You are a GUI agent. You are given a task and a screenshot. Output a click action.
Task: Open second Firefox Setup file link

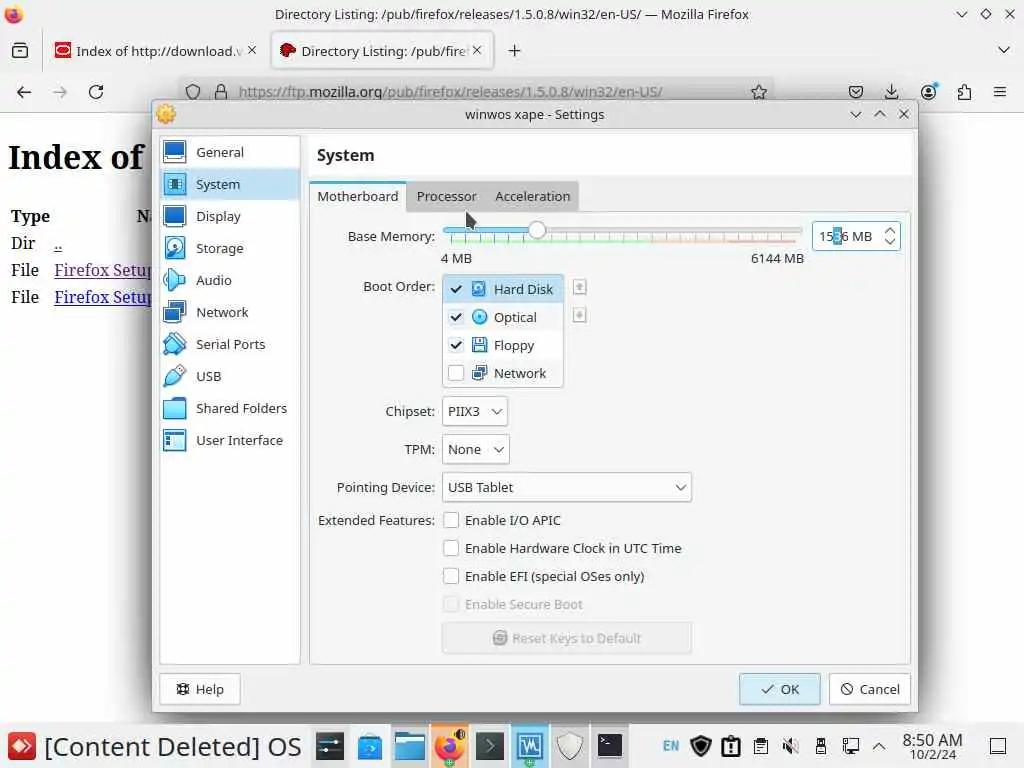[x=103, y=296]
